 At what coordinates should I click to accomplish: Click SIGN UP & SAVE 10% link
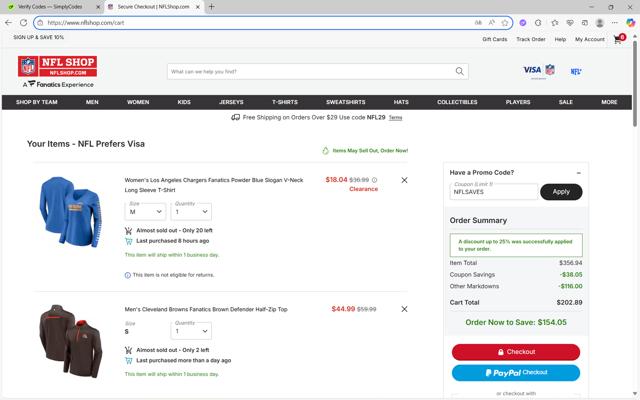pyautogui.click(x=38, y=37)
